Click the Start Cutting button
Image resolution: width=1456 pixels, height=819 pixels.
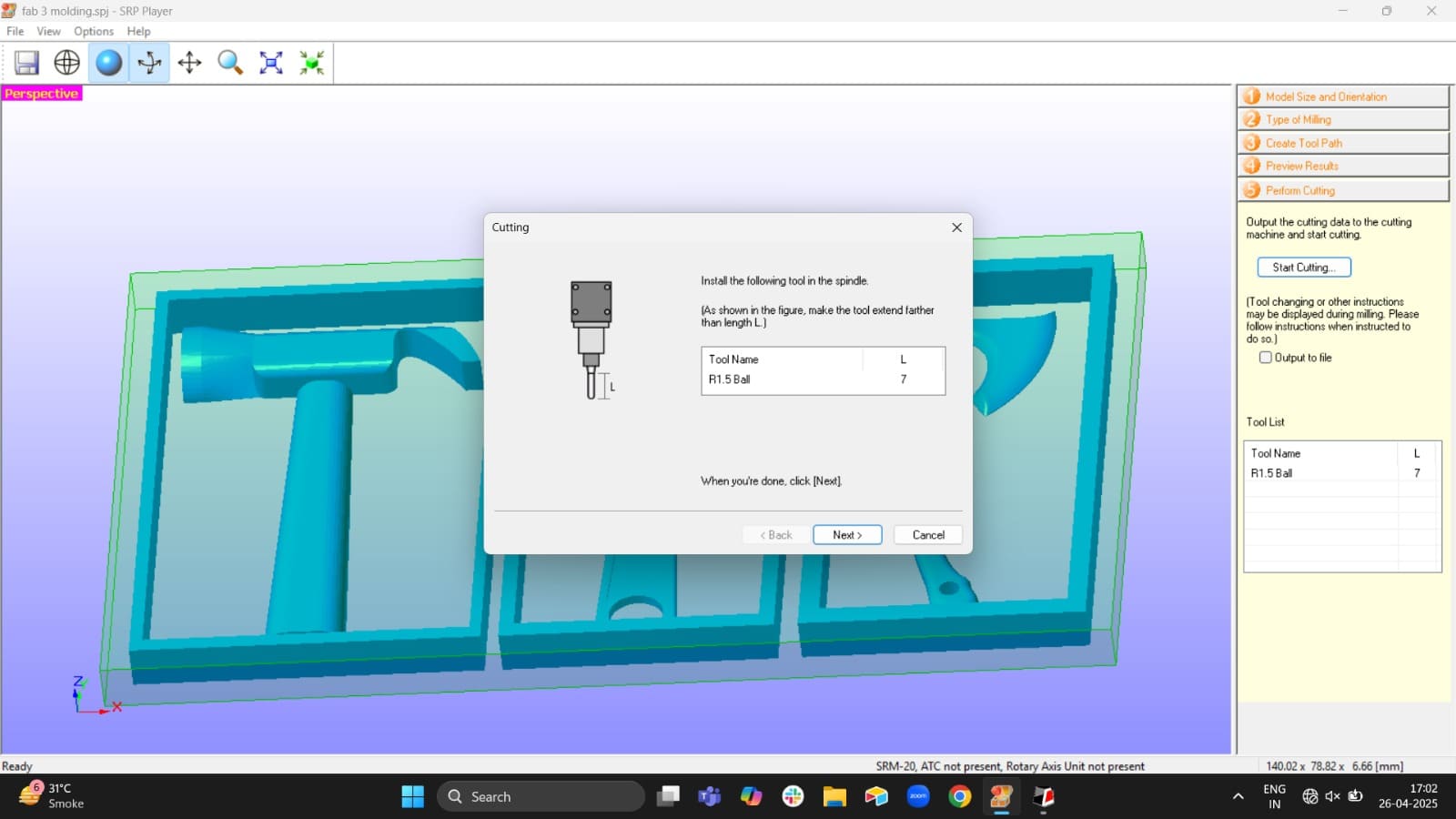(x=1304, y=268)
